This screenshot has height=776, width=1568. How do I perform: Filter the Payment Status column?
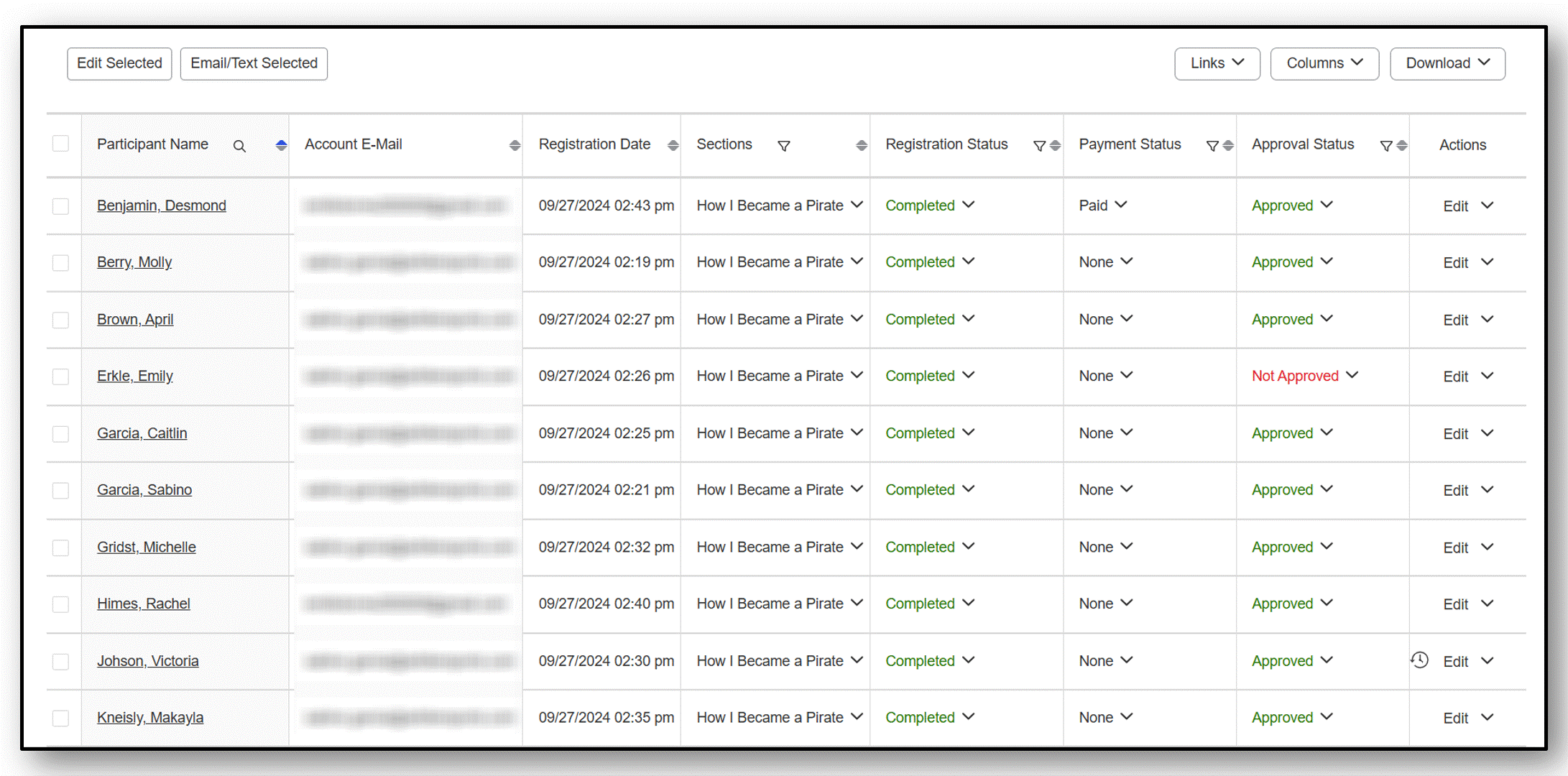[x=1212, y=146]
